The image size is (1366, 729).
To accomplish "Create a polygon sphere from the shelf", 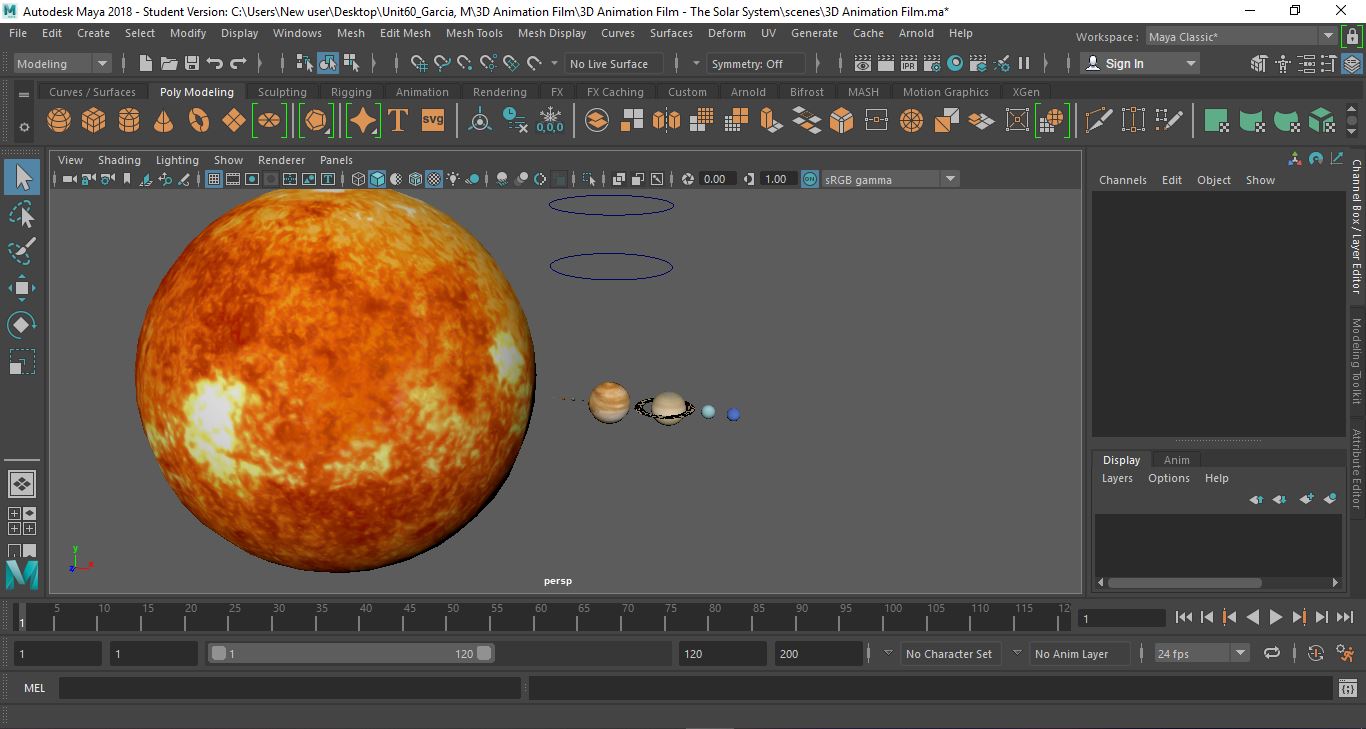I will [x=59, y=121].
